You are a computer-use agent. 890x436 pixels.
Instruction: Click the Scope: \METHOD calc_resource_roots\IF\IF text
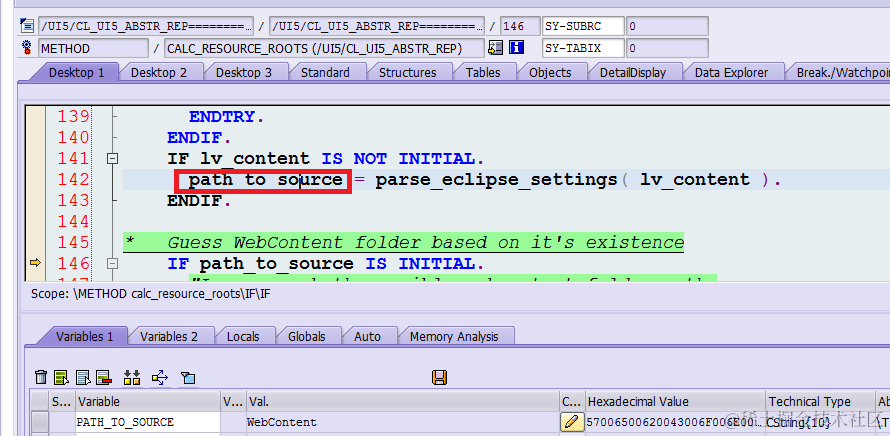coord(150,295)
